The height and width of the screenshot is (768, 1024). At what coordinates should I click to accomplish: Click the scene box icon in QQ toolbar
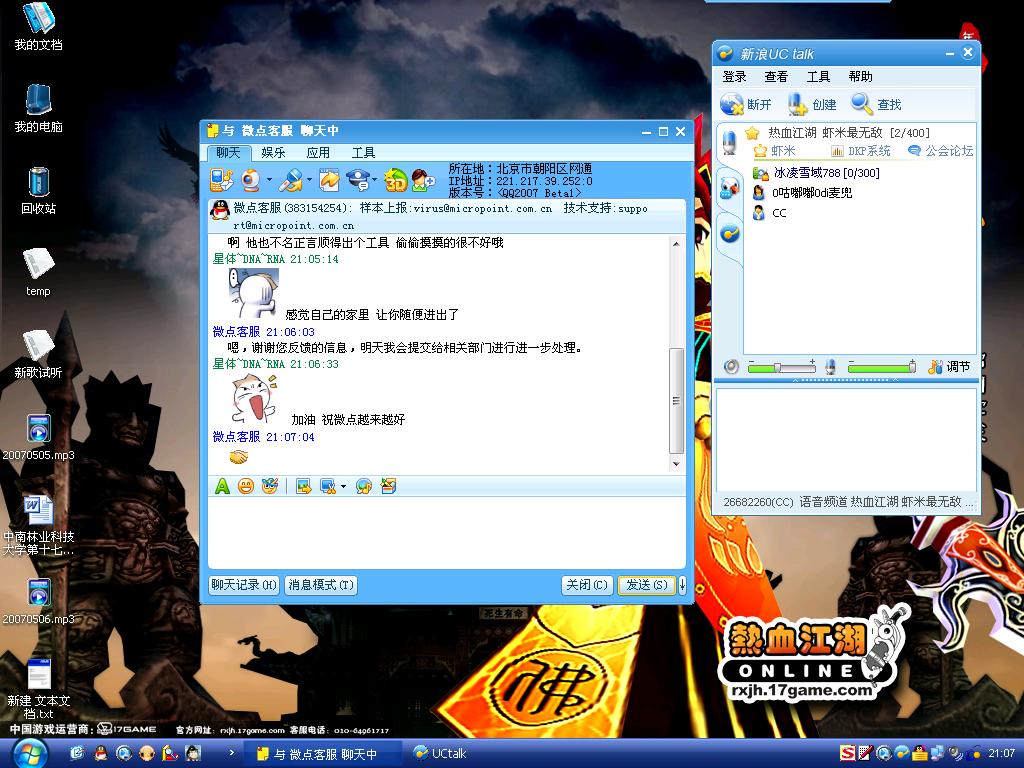[x=389, y=486]
